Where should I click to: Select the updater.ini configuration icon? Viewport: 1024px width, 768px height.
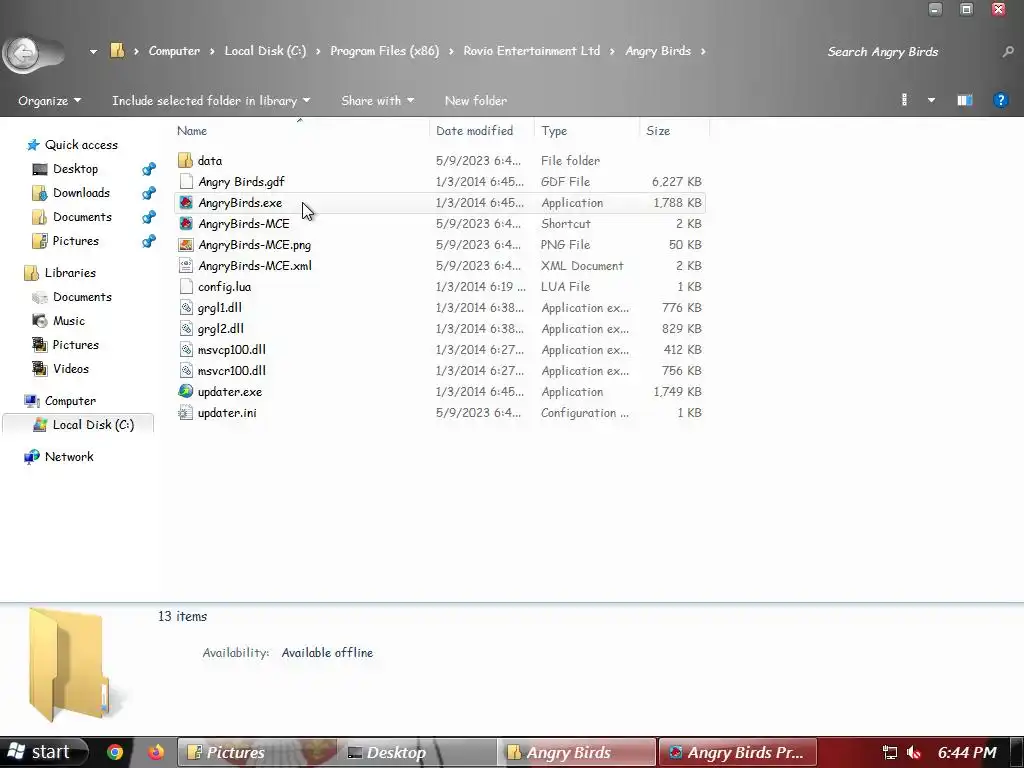(185, 412)
